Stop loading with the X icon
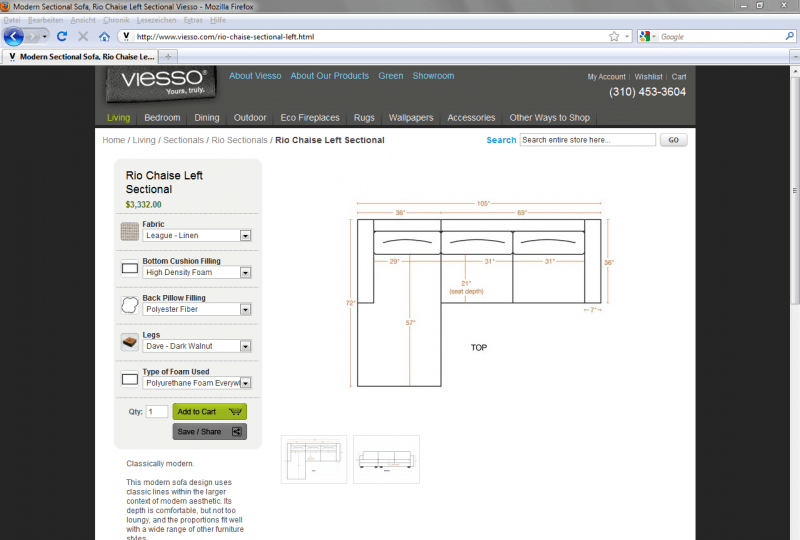This screenshot has height=540, width=800. pyautogui.click(x=83, y=37)
